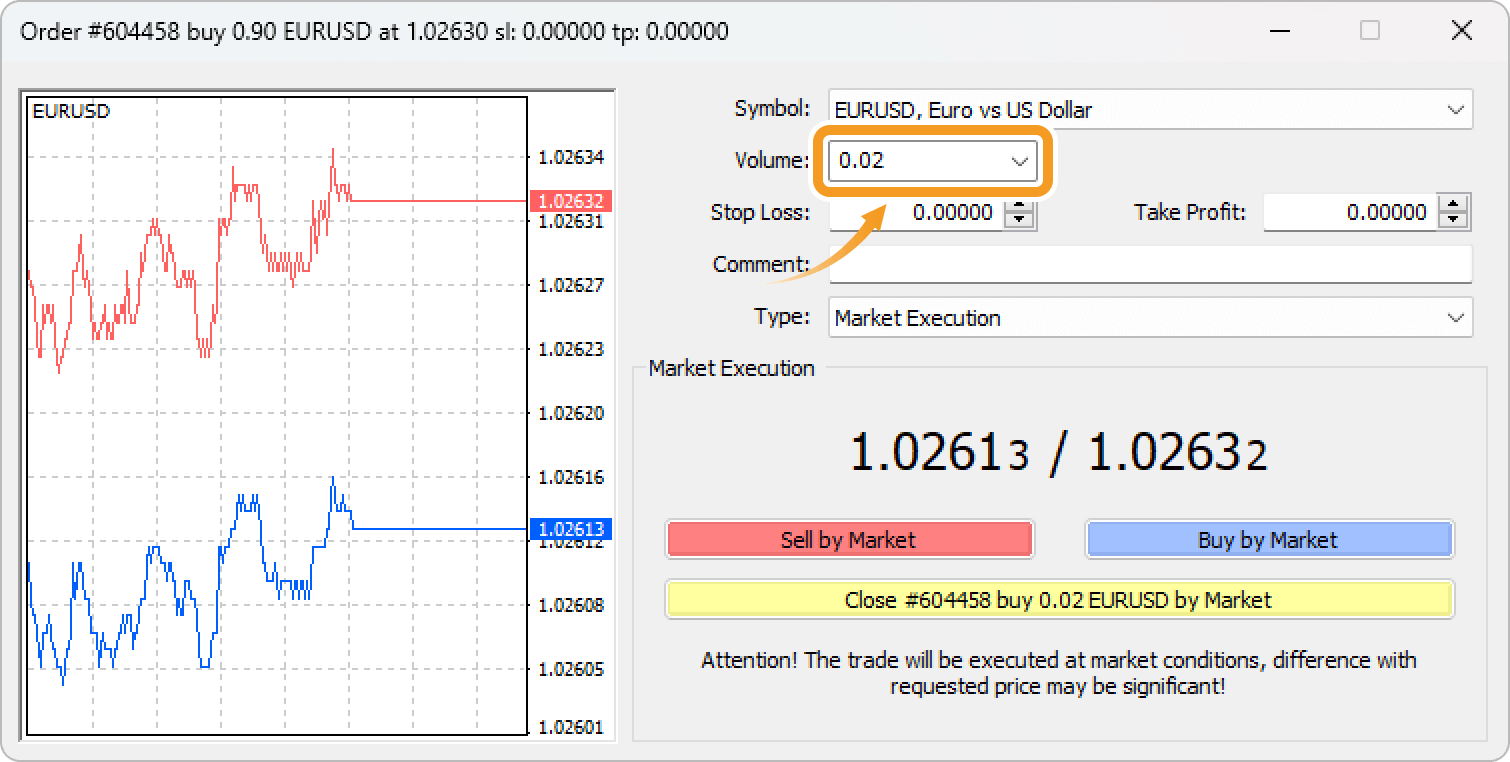This screenshot has height=762, width=1510.
Task: Expand the Symbol dropdown list
Action: pyautogui.click(x=1455, y=110)
